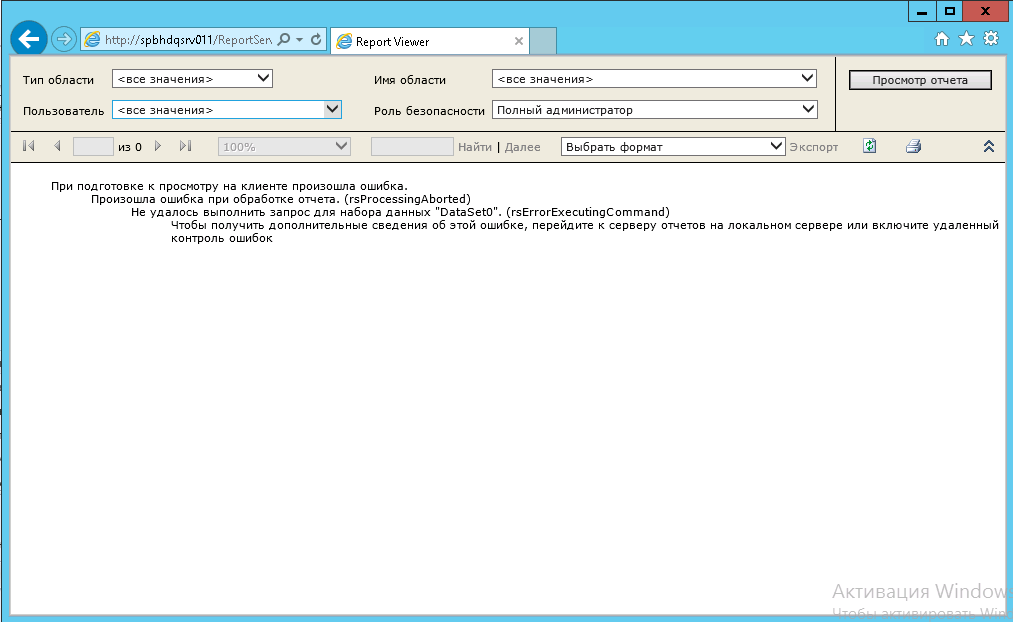This screenshot has width=1013, height=622.
Task: Click the browser Forward arrow button
Action: [x=63, y=40]
